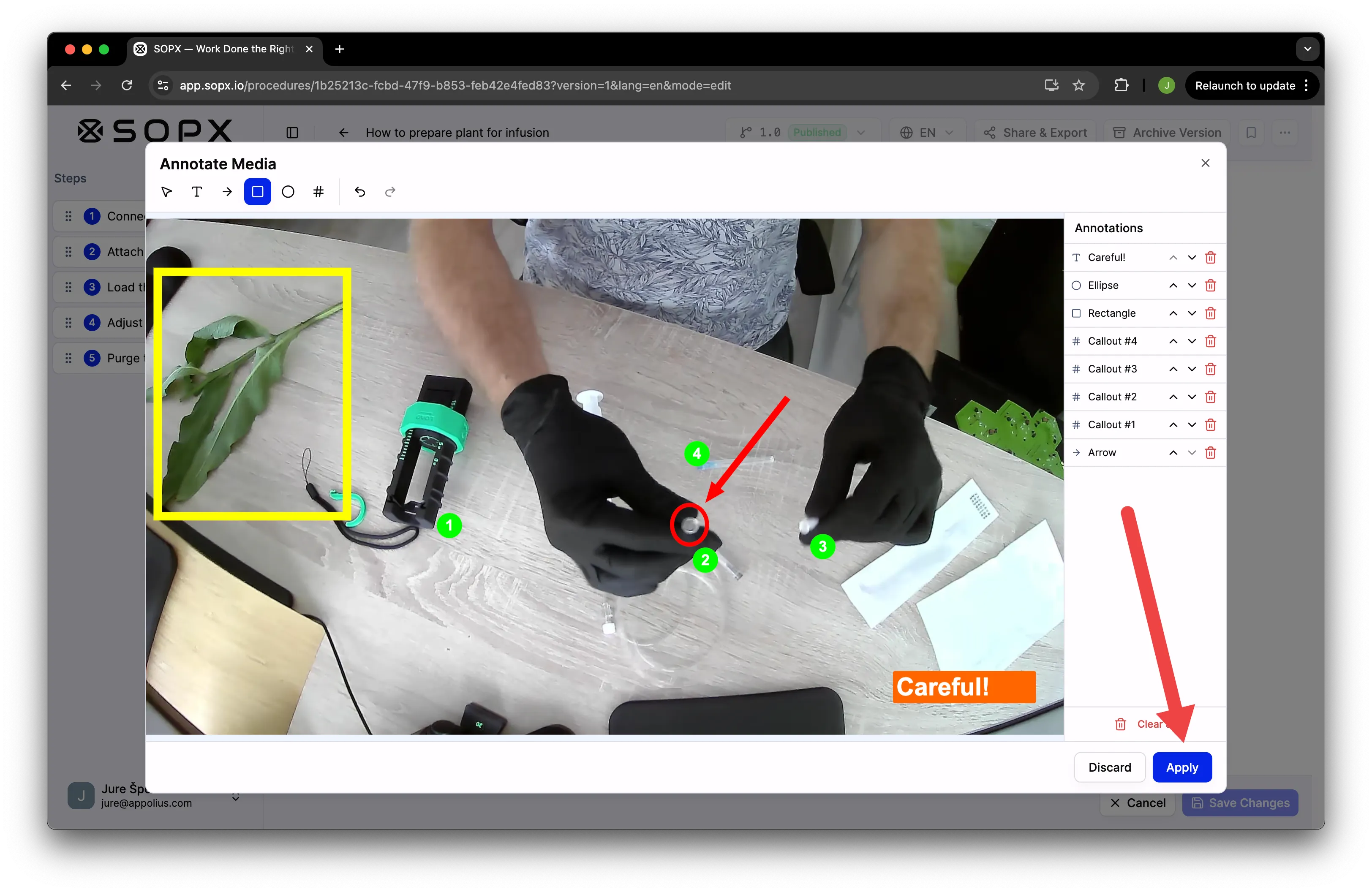Move Arrow annotation up
1372x892 pixels.
tap(1173, 453)
